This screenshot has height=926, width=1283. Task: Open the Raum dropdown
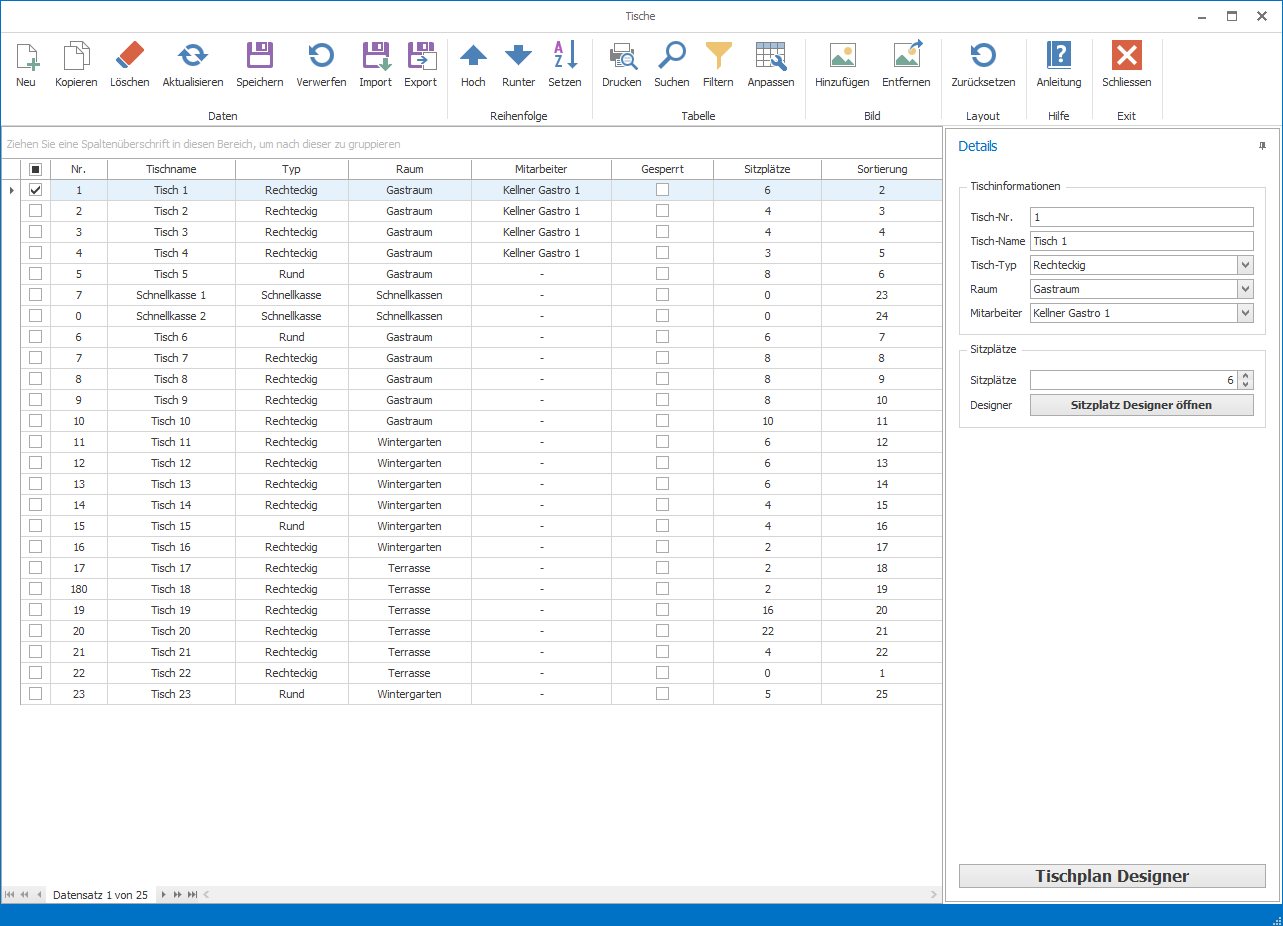pos(1245,289)
